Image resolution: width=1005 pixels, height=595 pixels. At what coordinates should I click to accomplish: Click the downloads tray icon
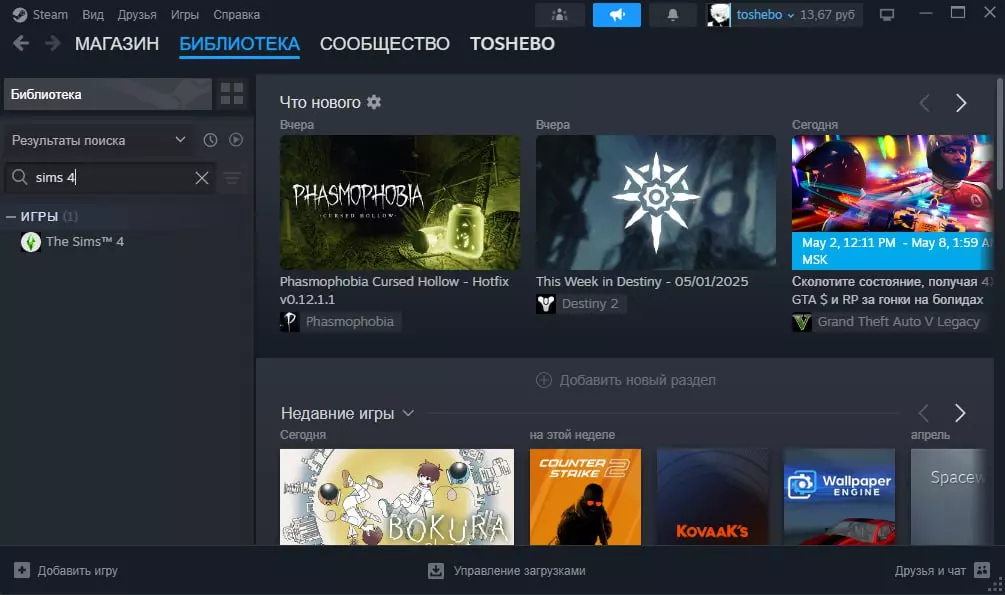coord(436,571)
